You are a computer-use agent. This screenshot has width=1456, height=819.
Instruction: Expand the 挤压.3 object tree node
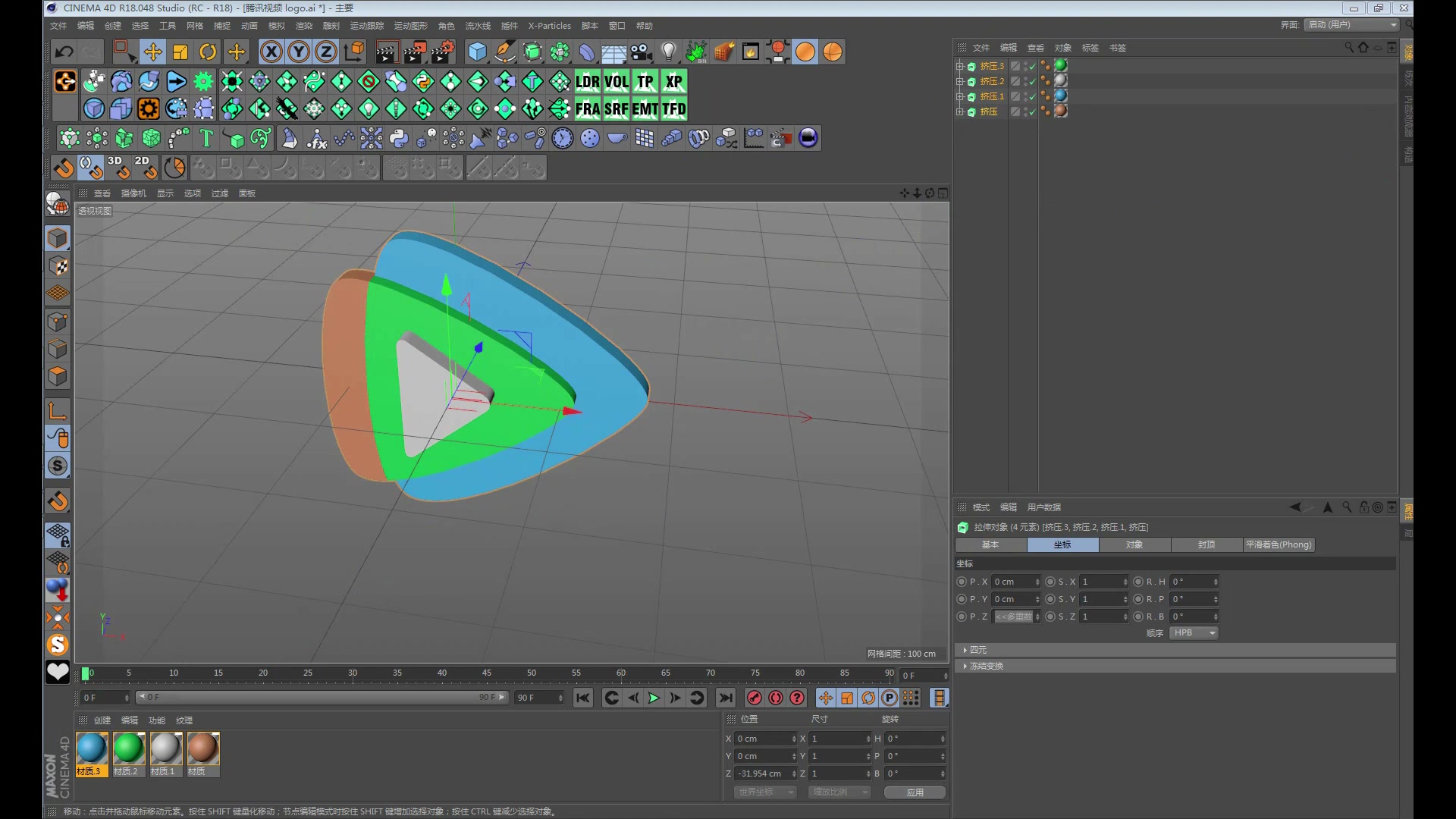[960, 66]
